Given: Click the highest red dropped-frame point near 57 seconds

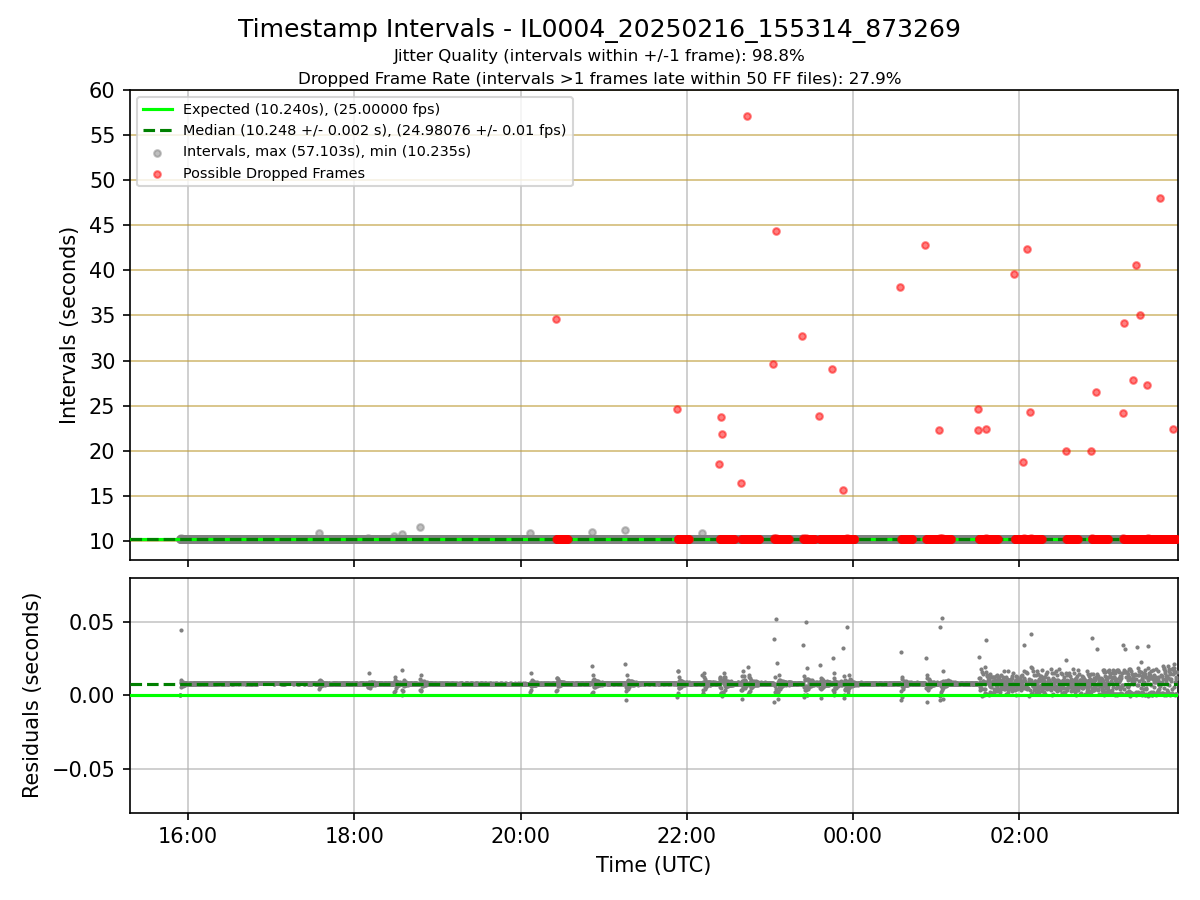Looking at the screenshot, I should click(747, 116).
